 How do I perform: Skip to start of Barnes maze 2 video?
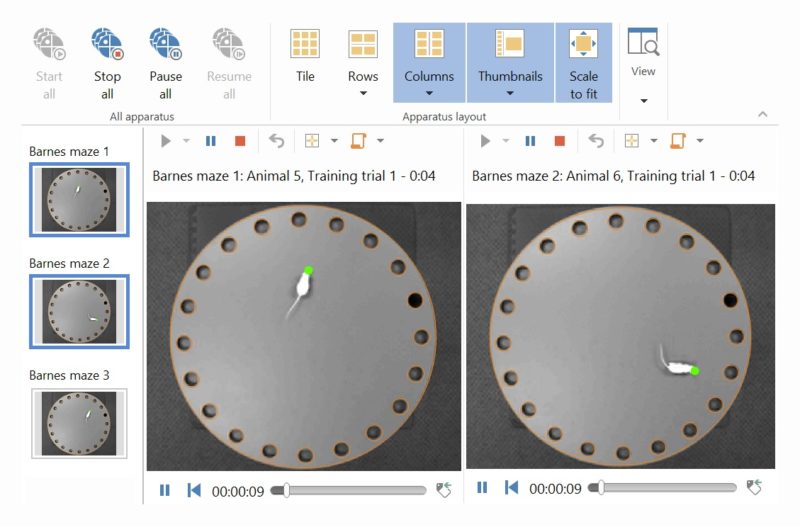[511, 488]
